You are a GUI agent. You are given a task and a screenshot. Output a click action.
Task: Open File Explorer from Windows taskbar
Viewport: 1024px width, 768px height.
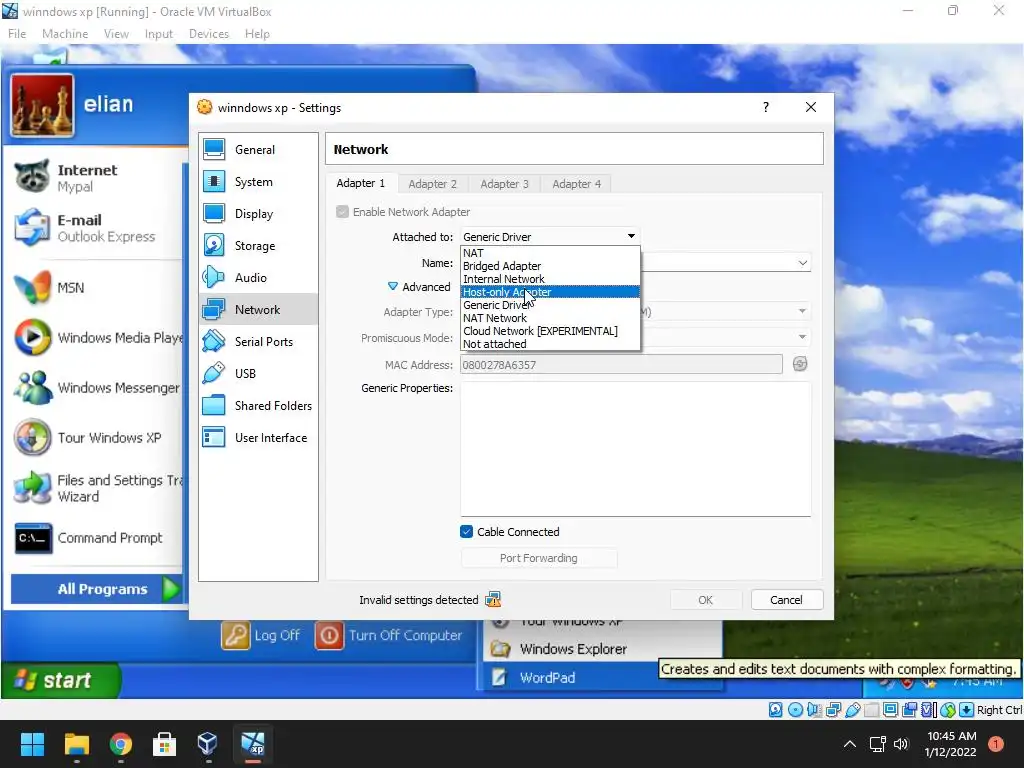pyautogui.click(x=76, y=744)
